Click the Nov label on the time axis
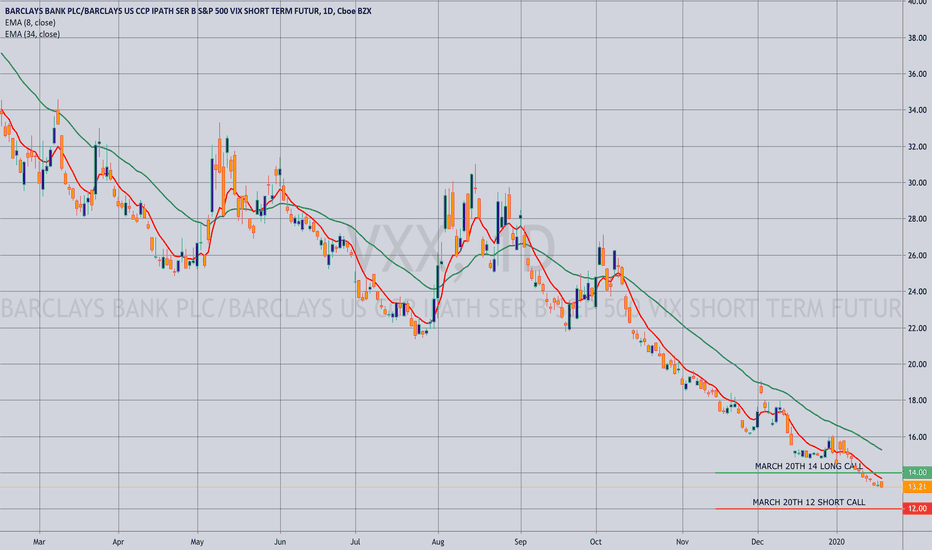This screenshot has width=932, height=550. tap(682, 542)
